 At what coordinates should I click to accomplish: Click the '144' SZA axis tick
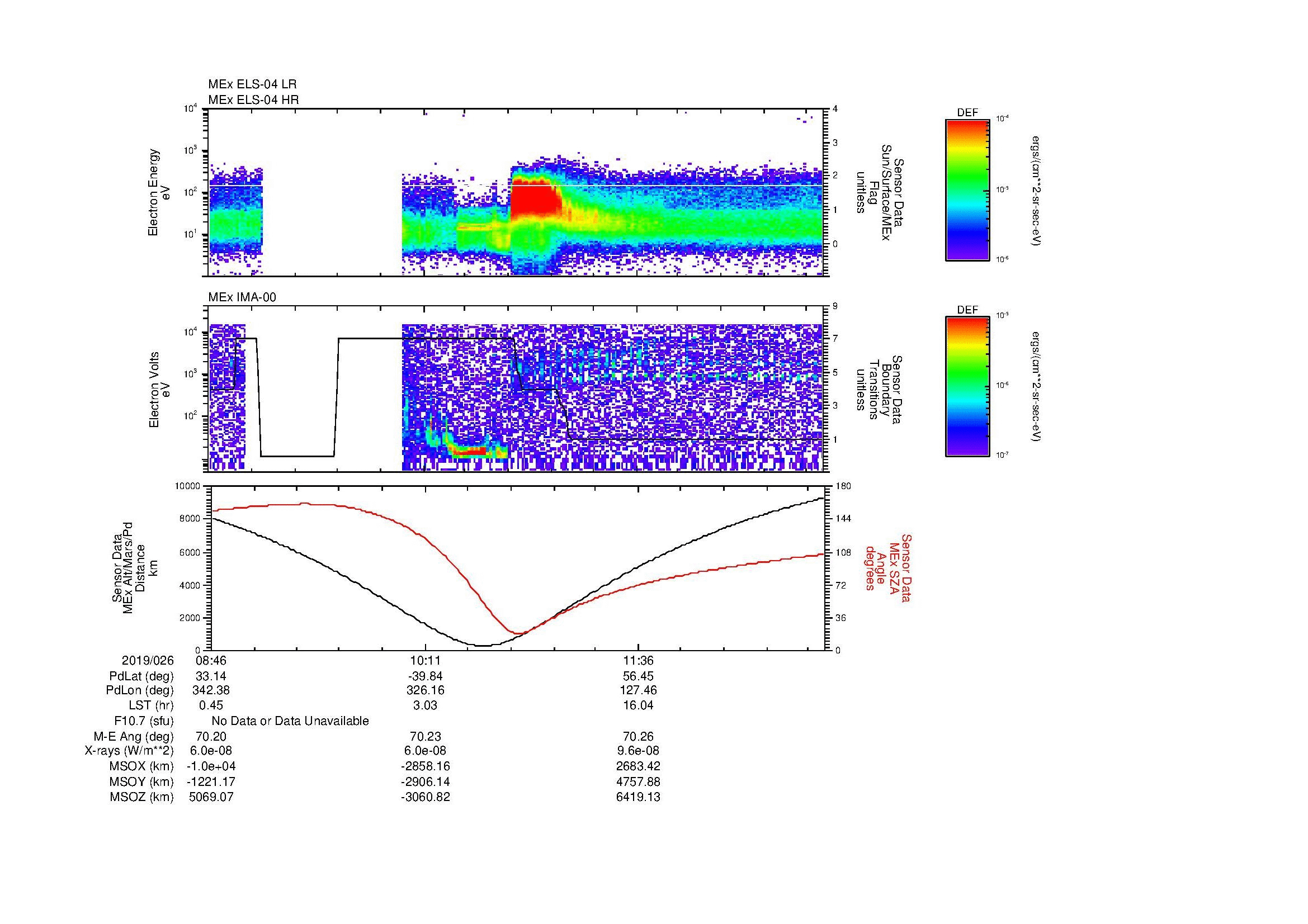pos(843,519)
